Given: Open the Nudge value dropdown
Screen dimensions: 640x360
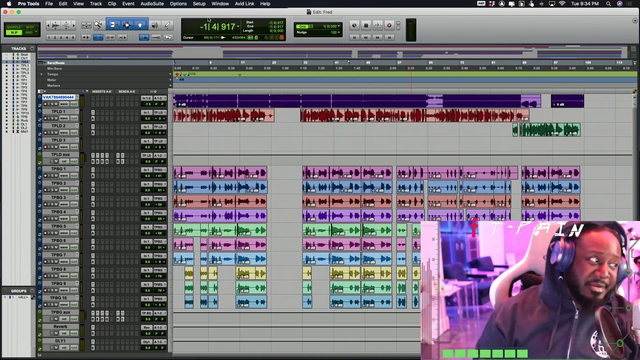Looking at the screenshot, I should pyautogui.click(x=339, y=32).
